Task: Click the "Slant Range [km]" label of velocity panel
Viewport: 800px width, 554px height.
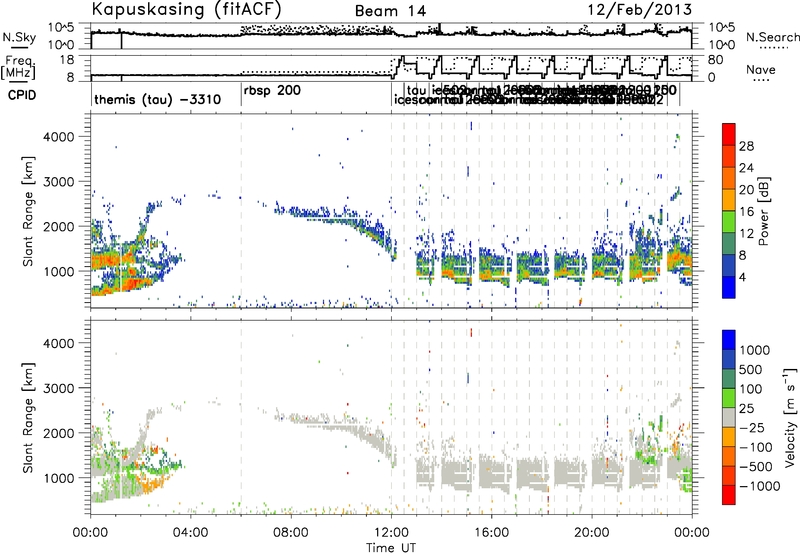Action: (x=28, y=417)
